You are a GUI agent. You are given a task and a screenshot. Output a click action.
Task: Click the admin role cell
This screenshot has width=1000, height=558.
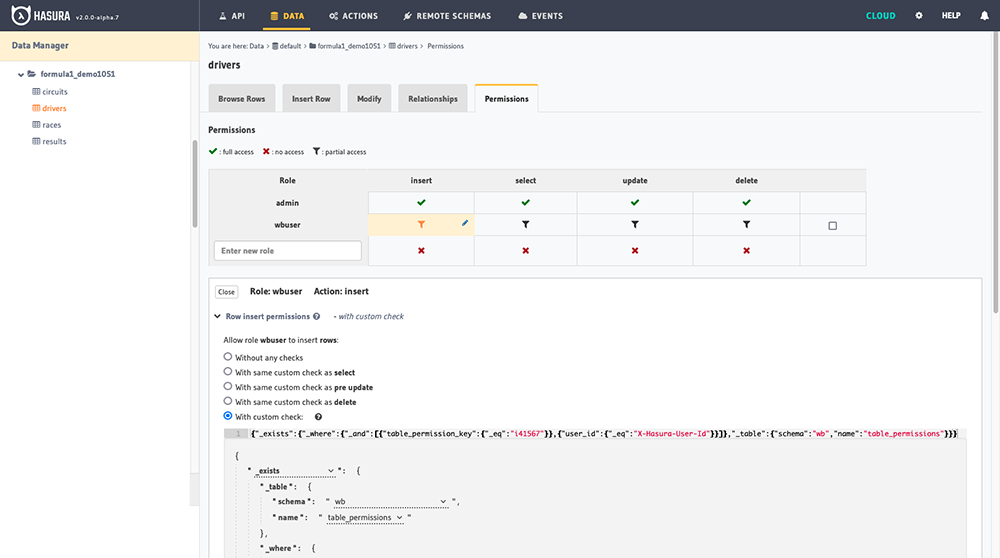click(288, 203)
